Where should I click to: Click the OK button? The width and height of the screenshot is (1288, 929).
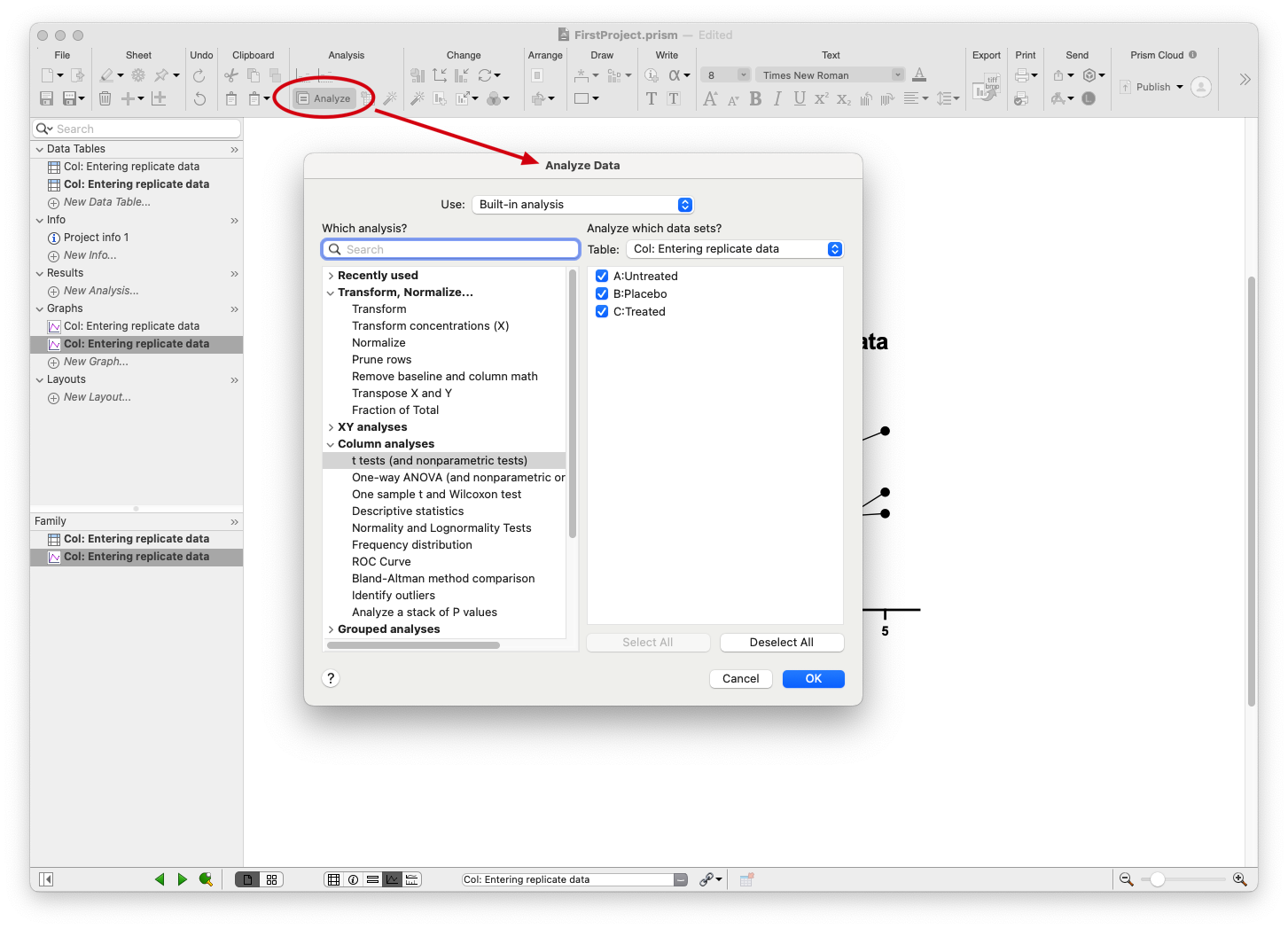click(x=814, y=679)
